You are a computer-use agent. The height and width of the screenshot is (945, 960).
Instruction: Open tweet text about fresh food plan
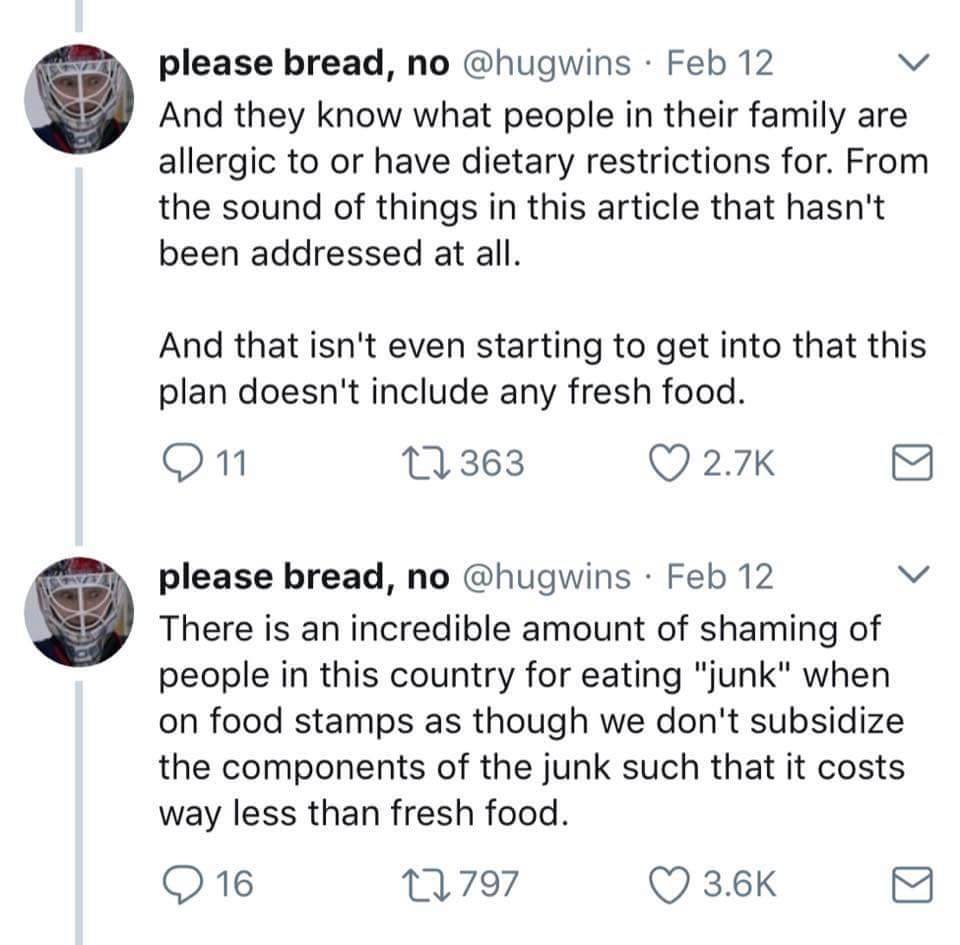[540, 370]
